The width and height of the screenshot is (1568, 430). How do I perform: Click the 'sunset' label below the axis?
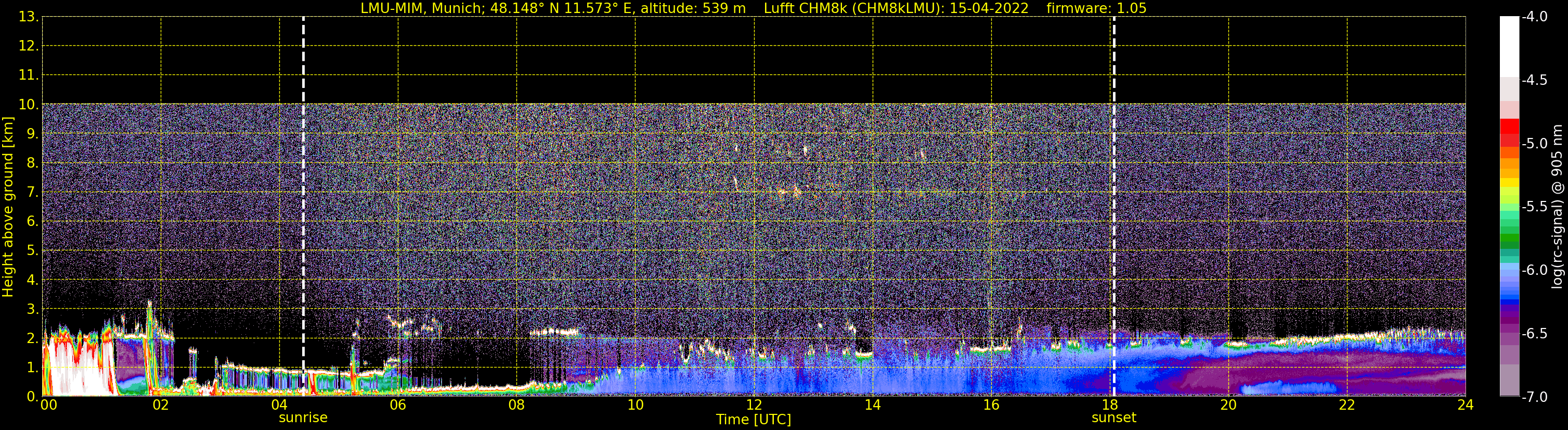pos(1114,418)
